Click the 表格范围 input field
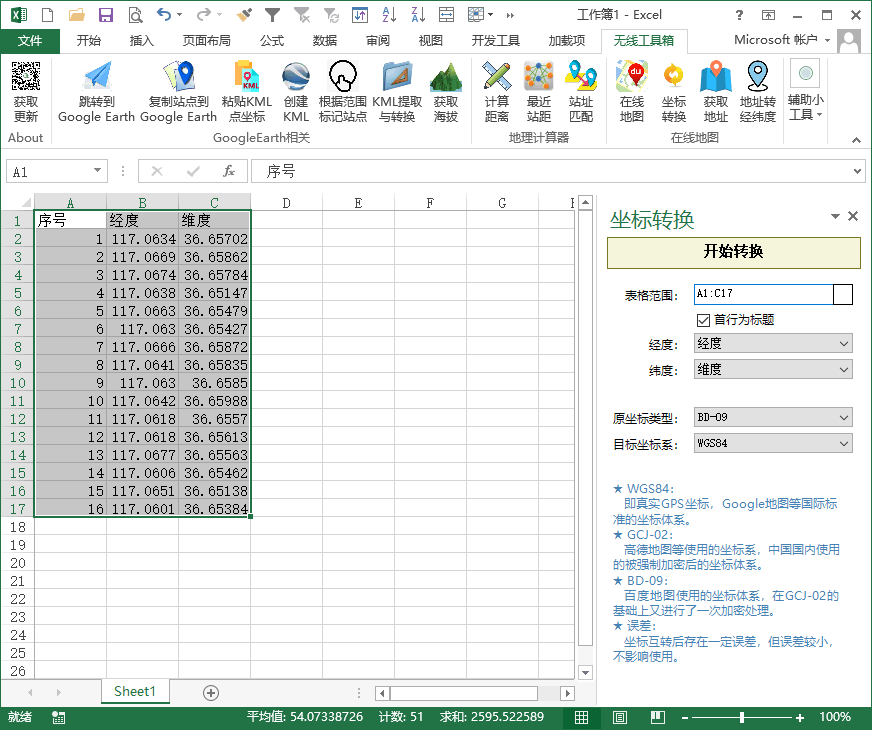Viewport: 872px width, 730px height. pos(764,294)
